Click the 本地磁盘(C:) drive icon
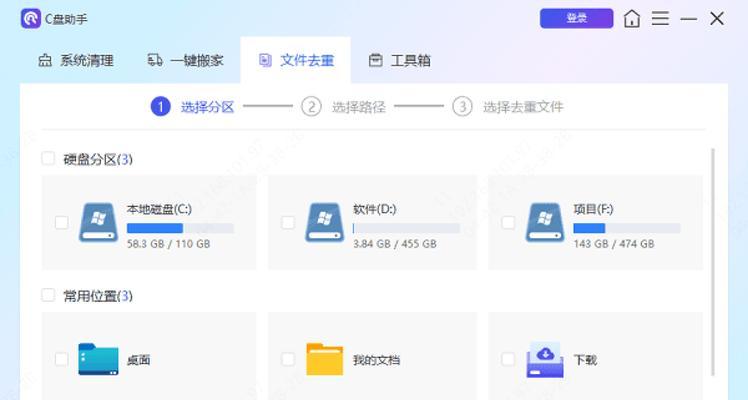 pyautogui.click(x=98, y=223)
